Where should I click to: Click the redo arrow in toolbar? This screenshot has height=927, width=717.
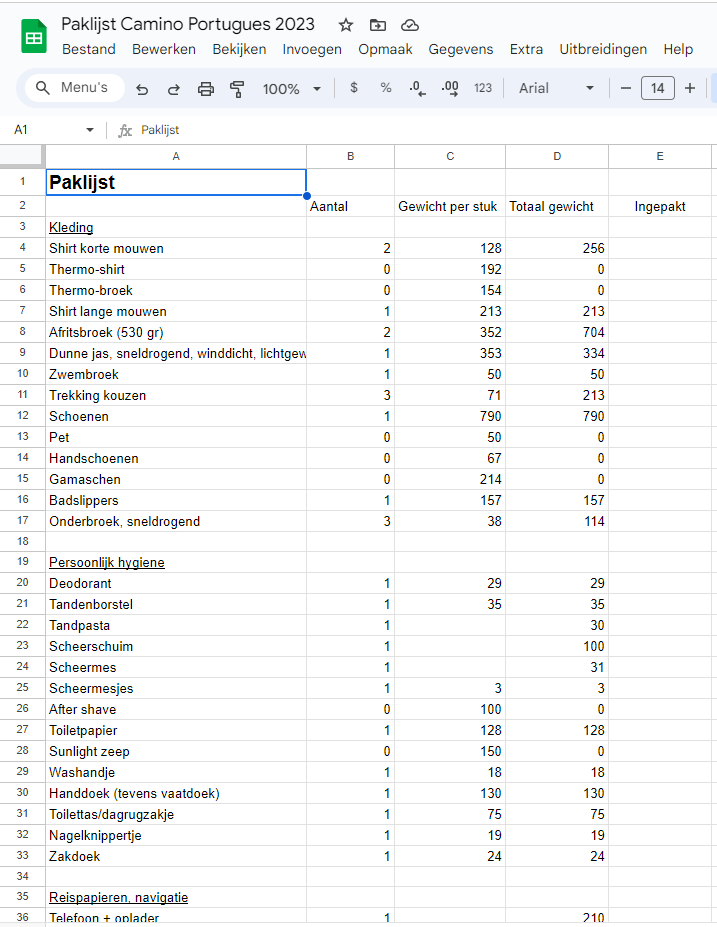(174, 89)
